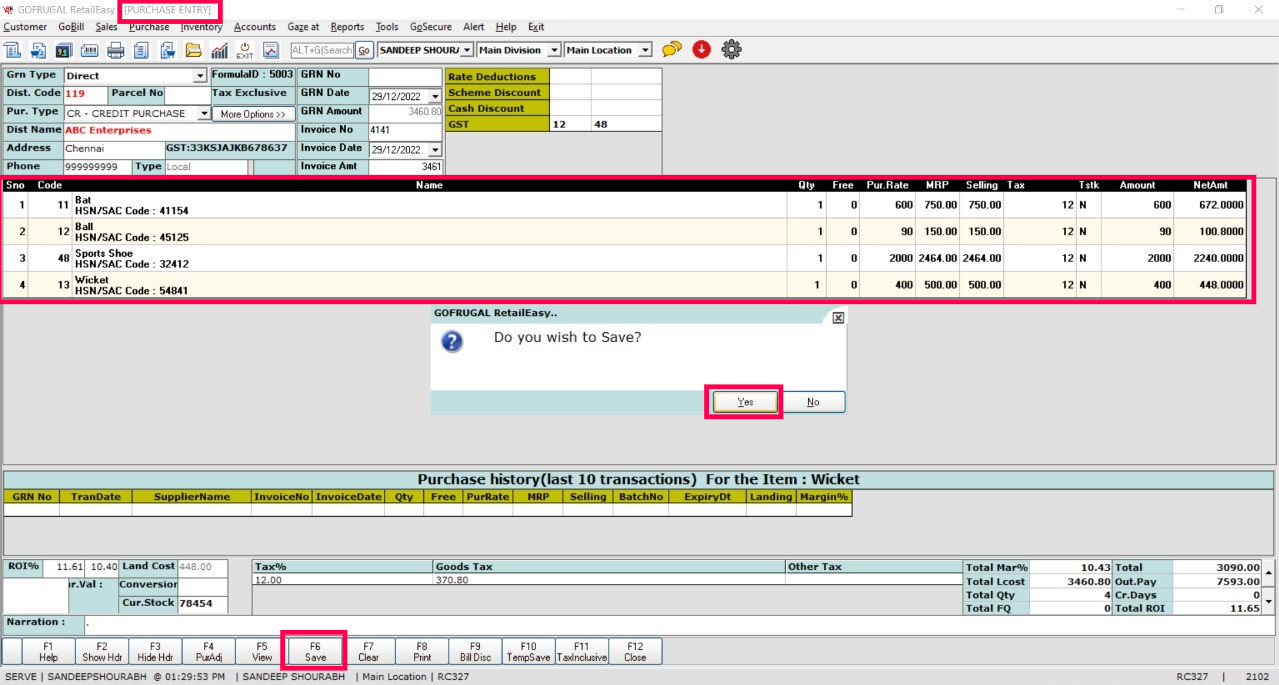Expand the Pur. Type credit purchase dropdown

click(204, 114)
